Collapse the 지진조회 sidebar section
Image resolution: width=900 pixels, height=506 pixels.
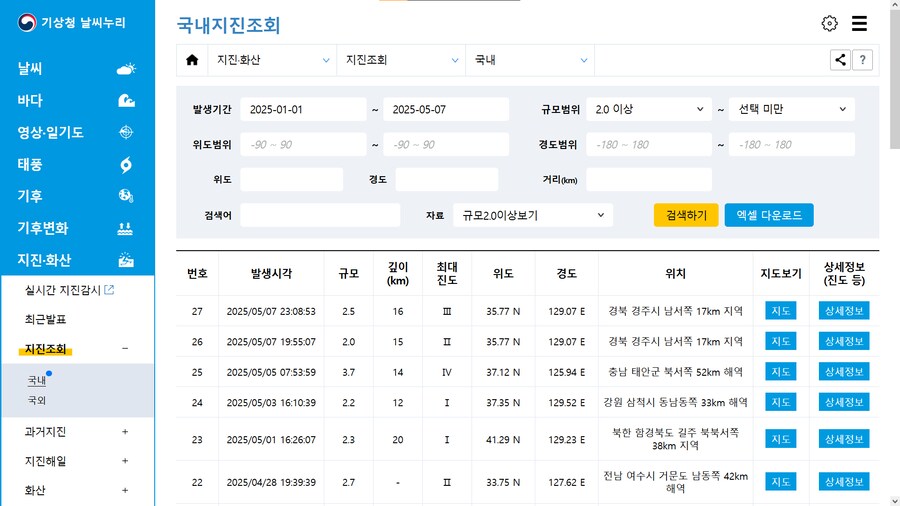click(125, 349)
